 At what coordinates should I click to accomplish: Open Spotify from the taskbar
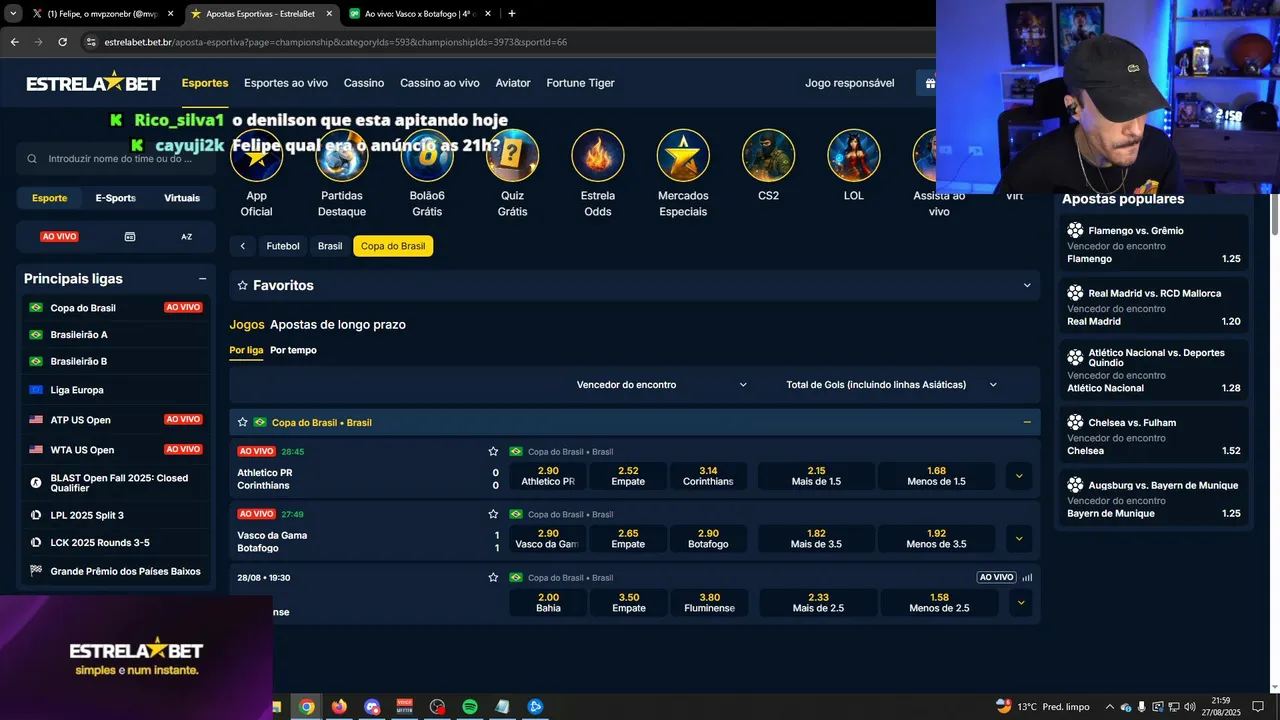470,707
